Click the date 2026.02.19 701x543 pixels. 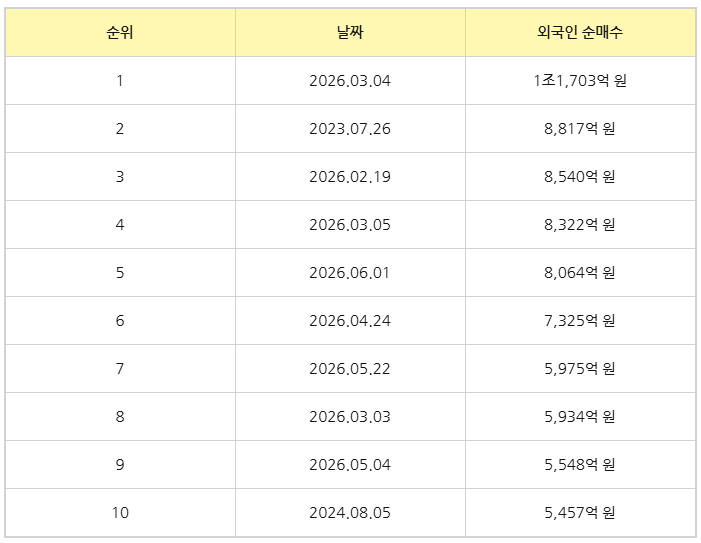(x=350, y=177)
